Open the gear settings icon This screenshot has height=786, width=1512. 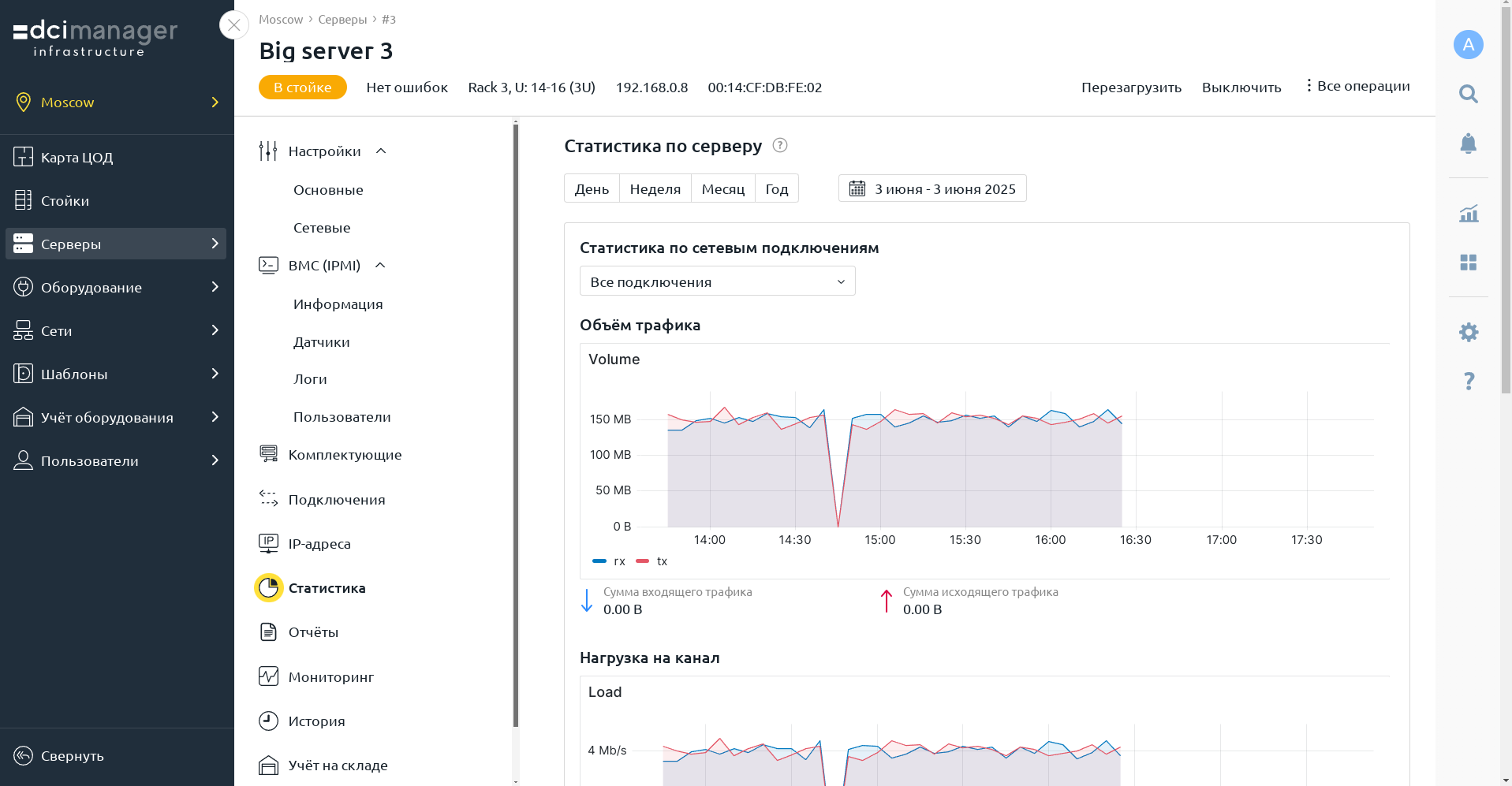click(1468, 332)
